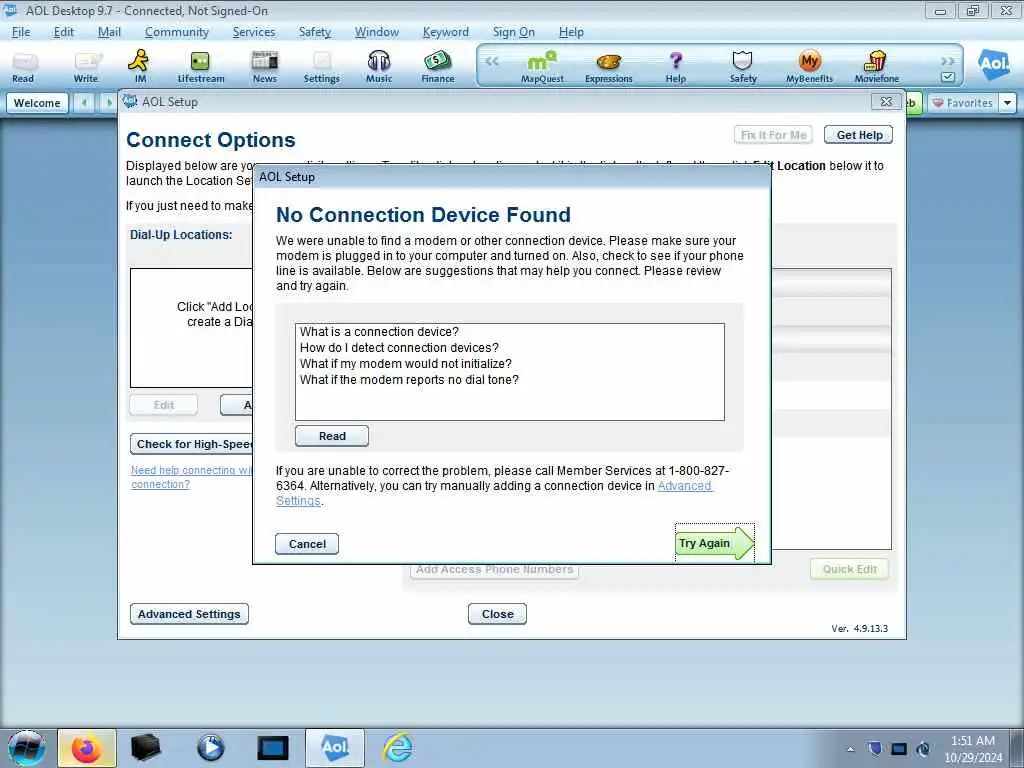Open the News toolbar icon

pyautogui.click(x=264, y=67)
